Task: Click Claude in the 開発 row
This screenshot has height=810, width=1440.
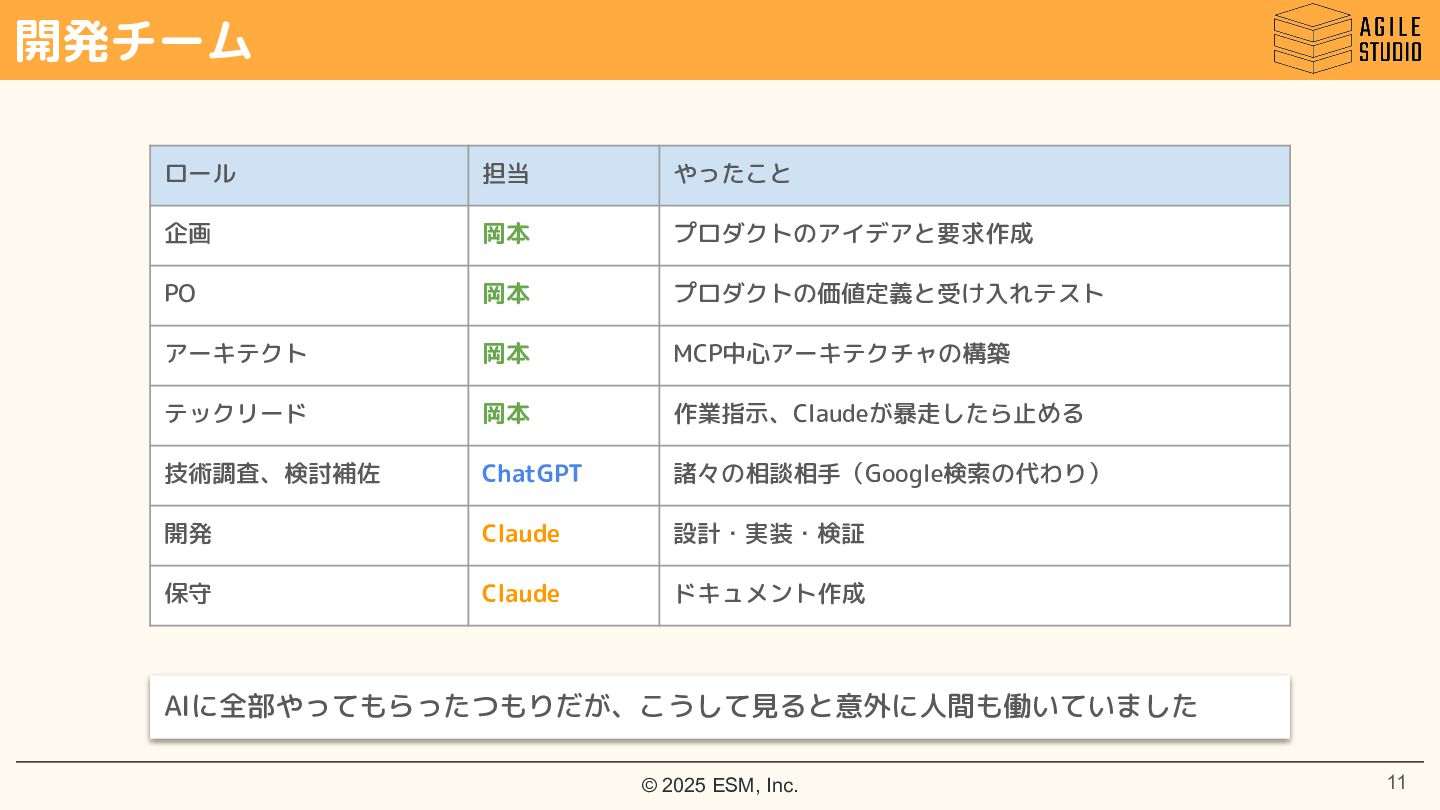Action: (x=520, y=534)
